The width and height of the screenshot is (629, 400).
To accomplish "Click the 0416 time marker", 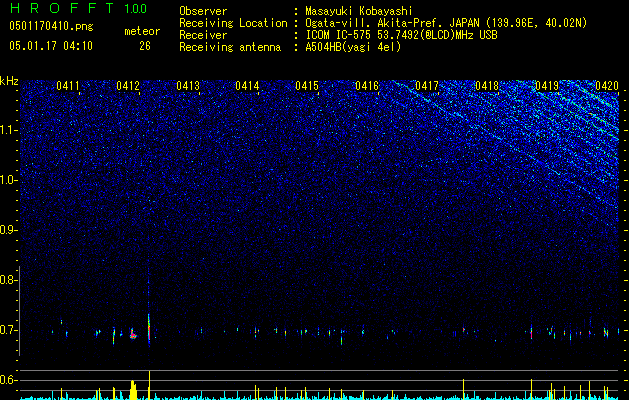I will click(367, 86).
